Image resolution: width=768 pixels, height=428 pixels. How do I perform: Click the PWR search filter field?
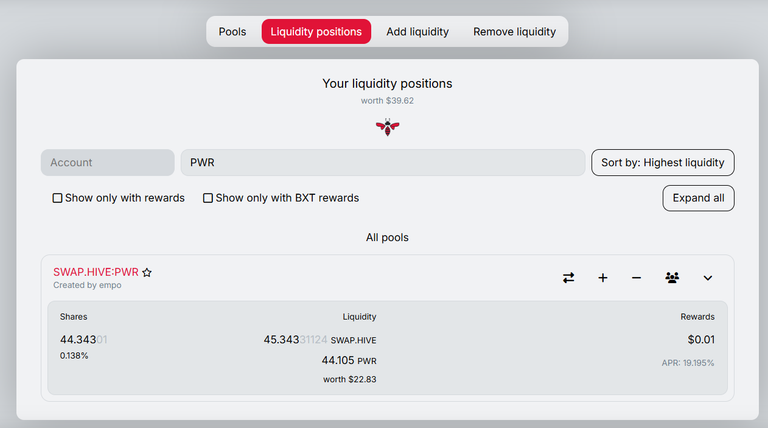383,163
